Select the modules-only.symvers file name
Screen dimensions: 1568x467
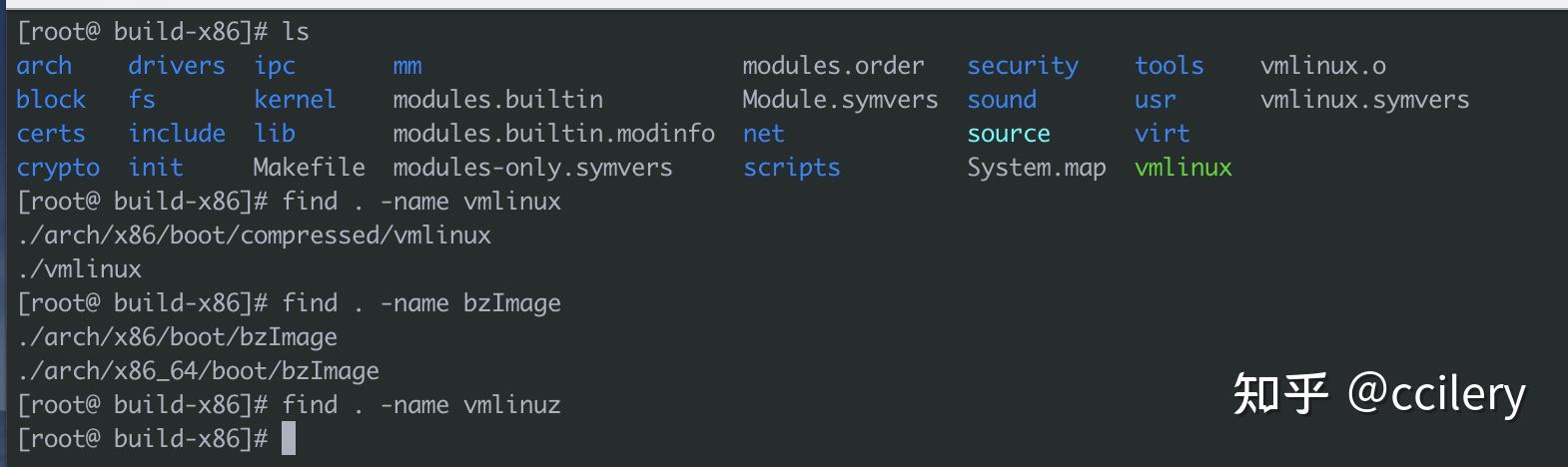pos(532,168)
